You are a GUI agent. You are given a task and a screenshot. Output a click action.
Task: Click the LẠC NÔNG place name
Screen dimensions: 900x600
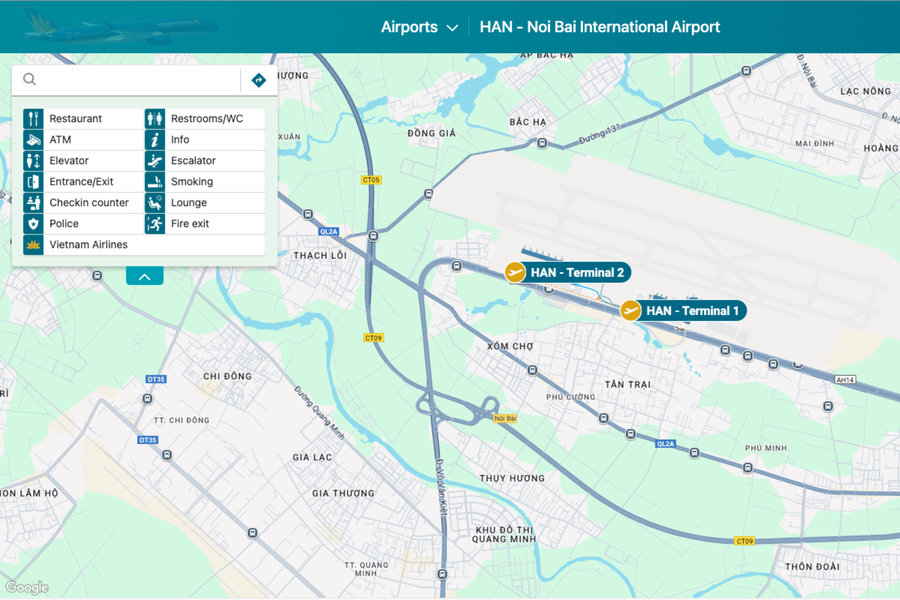866,91
